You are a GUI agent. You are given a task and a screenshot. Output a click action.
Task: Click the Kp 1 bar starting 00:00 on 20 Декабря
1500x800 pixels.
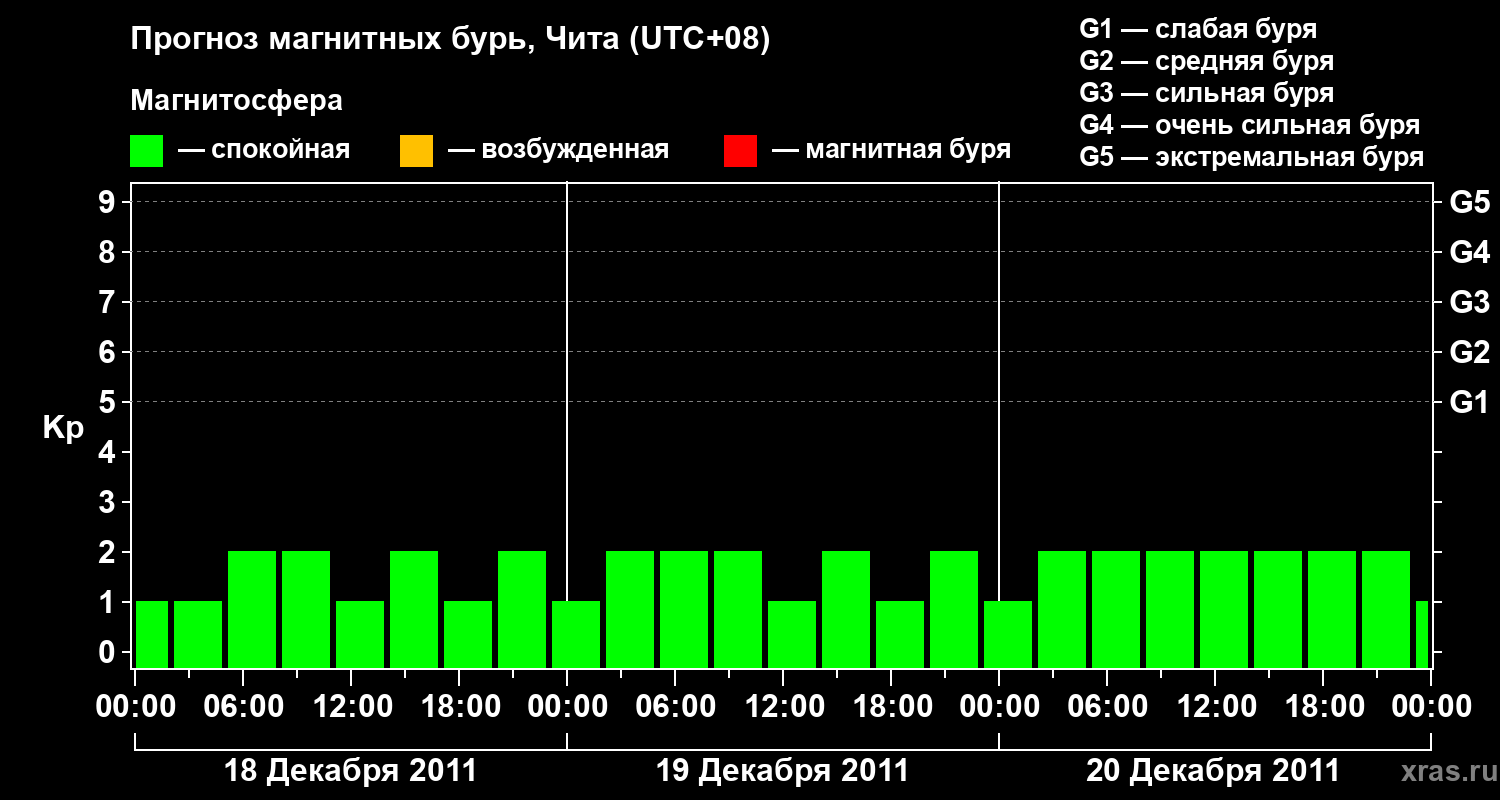[1008, 634]
